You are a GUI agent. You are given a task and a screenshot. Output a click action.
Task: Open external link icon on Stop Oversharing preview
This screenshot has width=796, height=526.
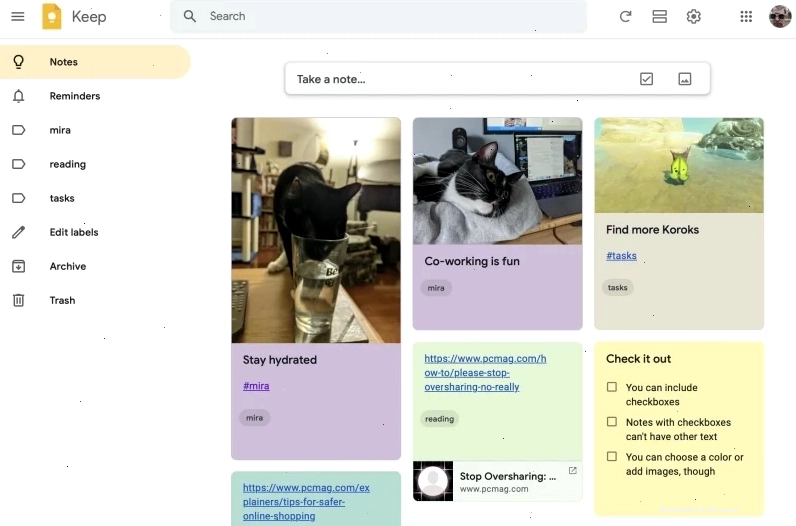pyautogui.click(x=573, y=471)
